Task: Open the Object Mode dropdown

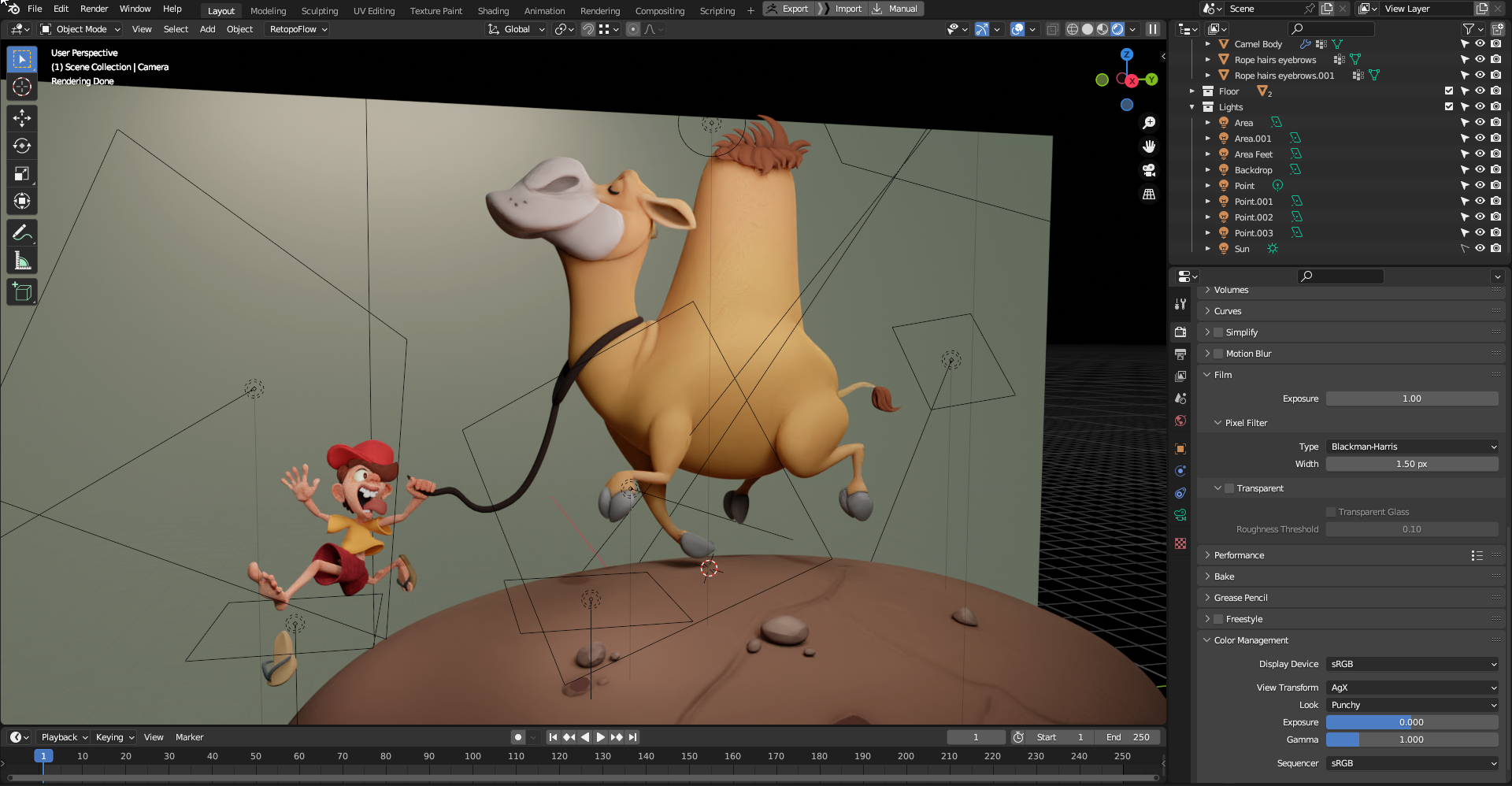Action: pos(80,29)
